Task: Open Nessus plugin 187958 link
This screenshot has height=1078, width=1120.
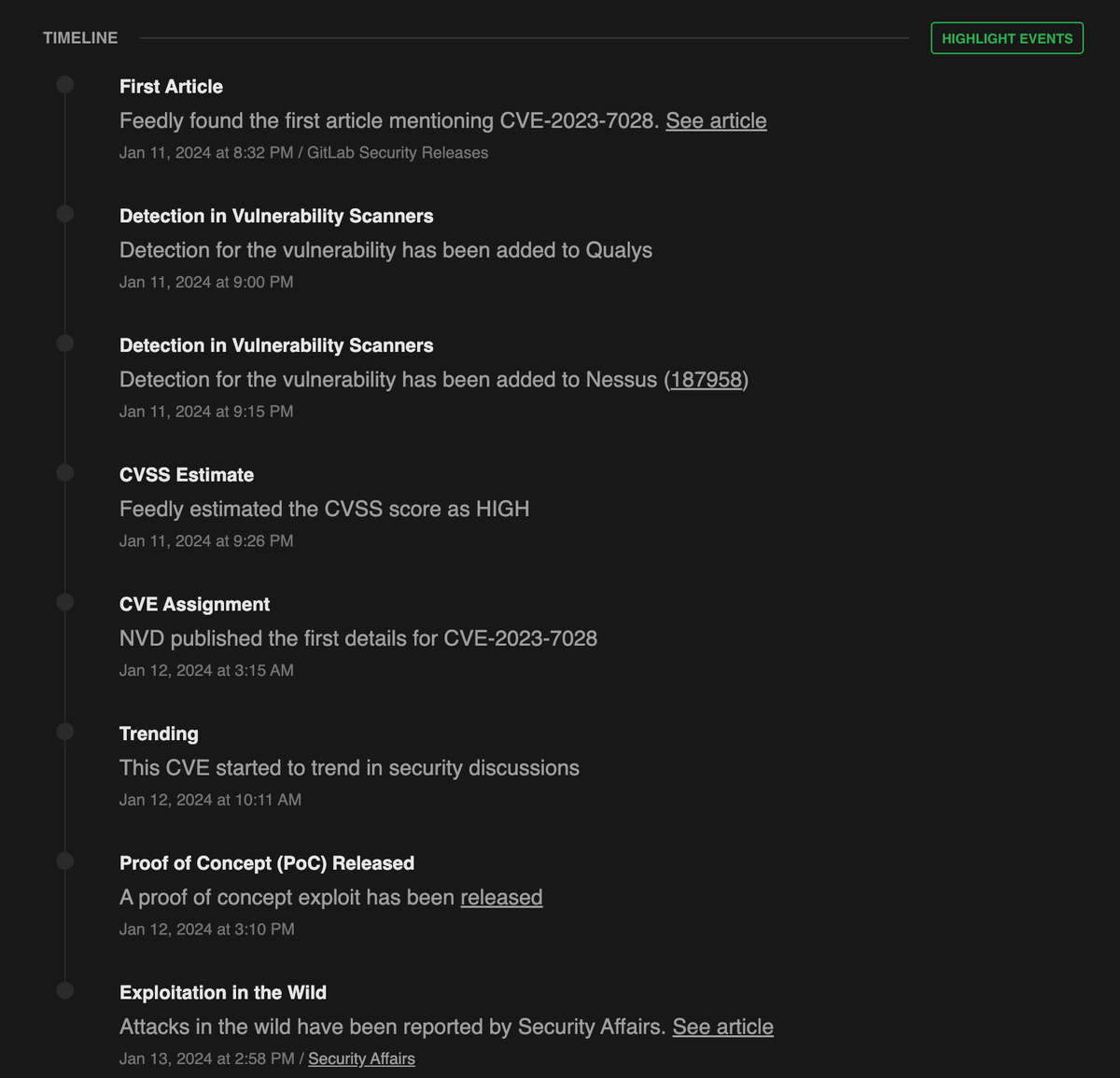Action: (707, 380)
